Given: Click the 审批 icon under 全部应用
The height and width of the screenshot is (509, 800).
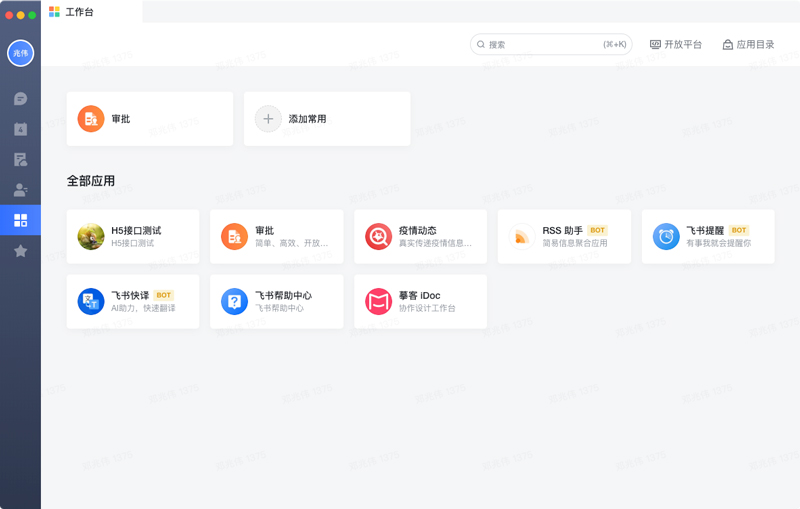Looking at the screenshot, I should pos(234,237).
